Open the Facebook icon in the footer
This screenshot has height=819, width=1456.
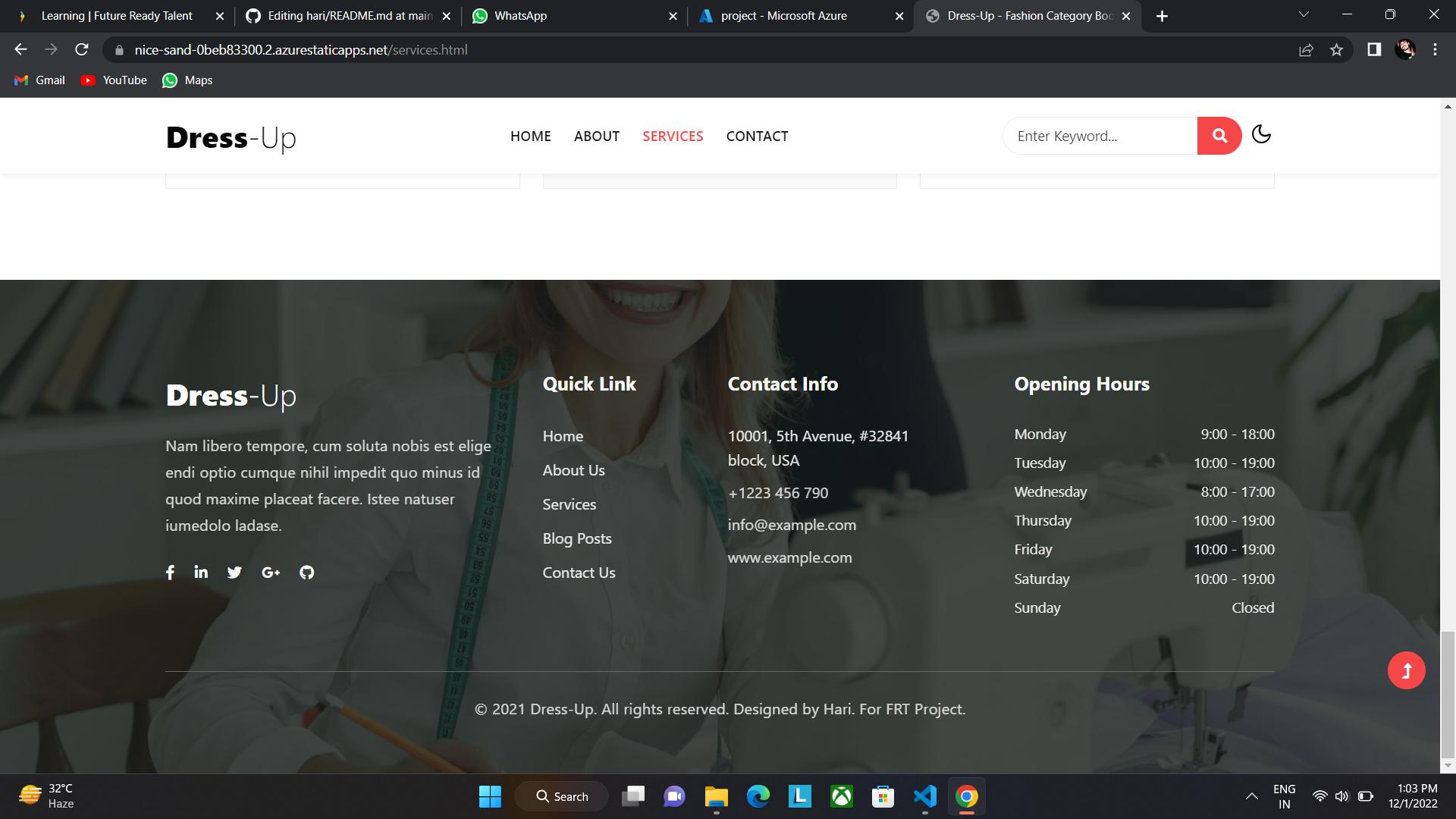pyautogui.click(x=170, y=573)
